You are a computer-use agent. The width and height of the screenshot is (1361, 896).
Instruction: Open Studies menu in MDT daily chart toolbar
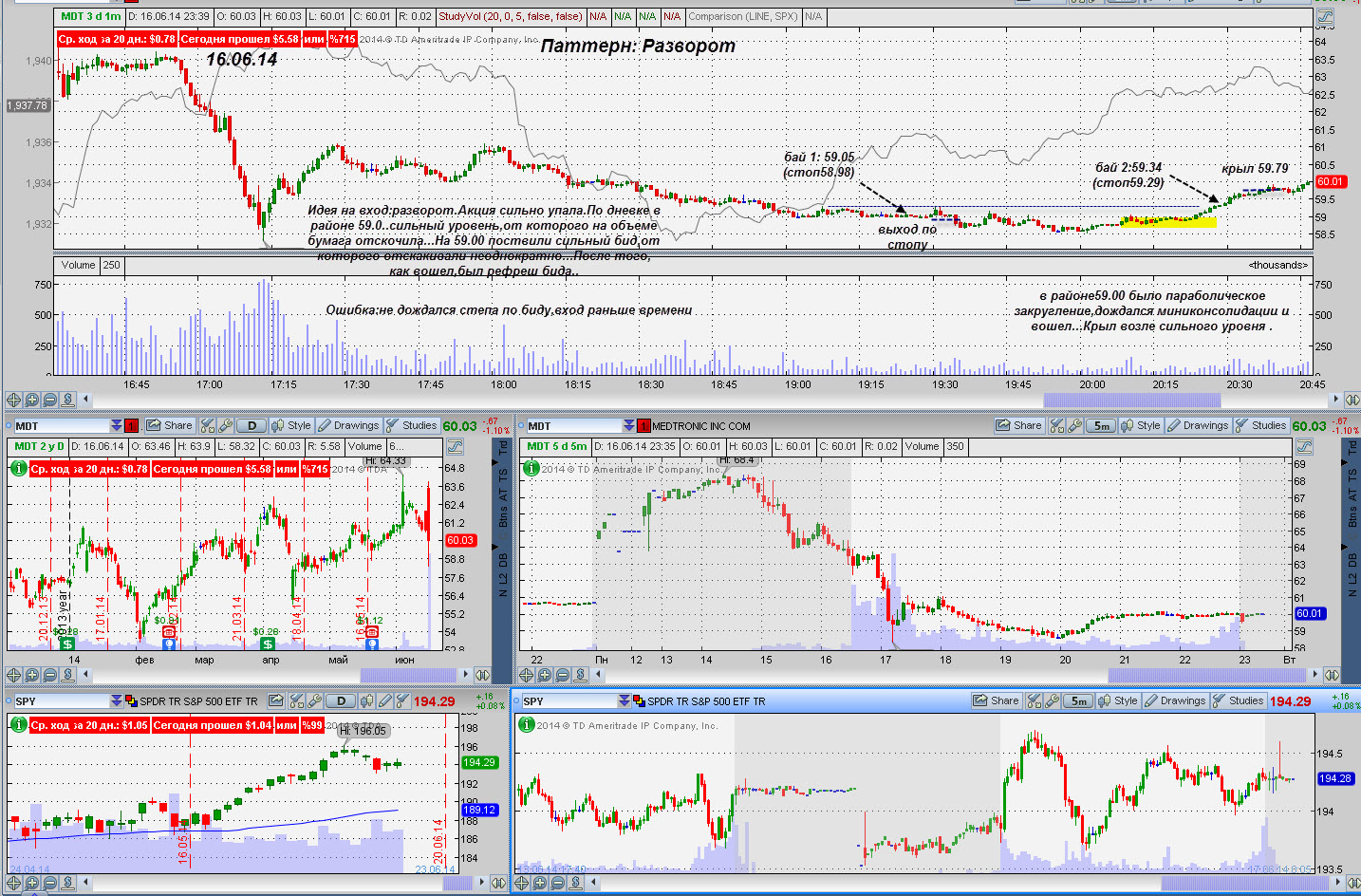point(411,425)
